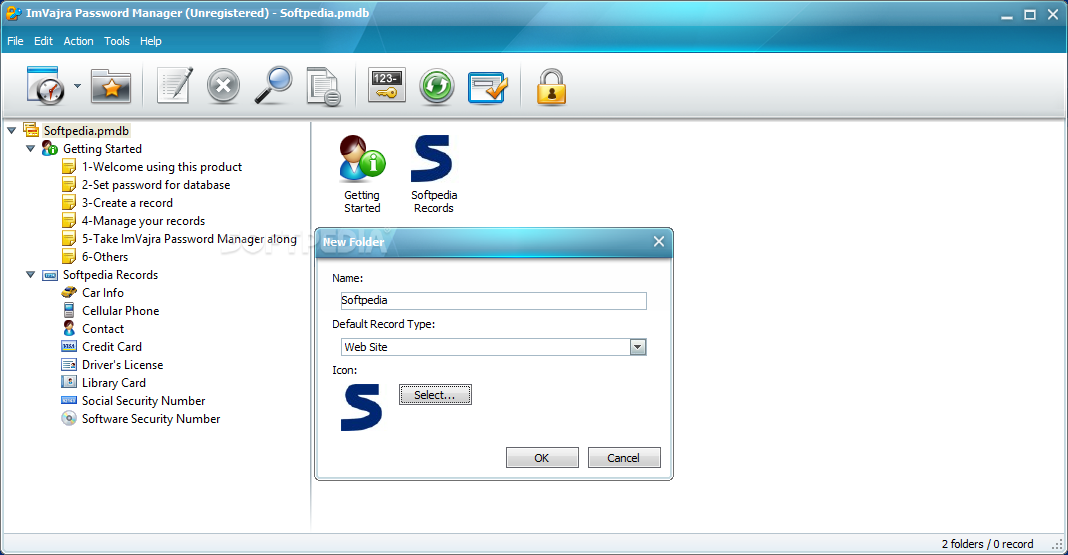Open the Help menu

coord(151,41)
